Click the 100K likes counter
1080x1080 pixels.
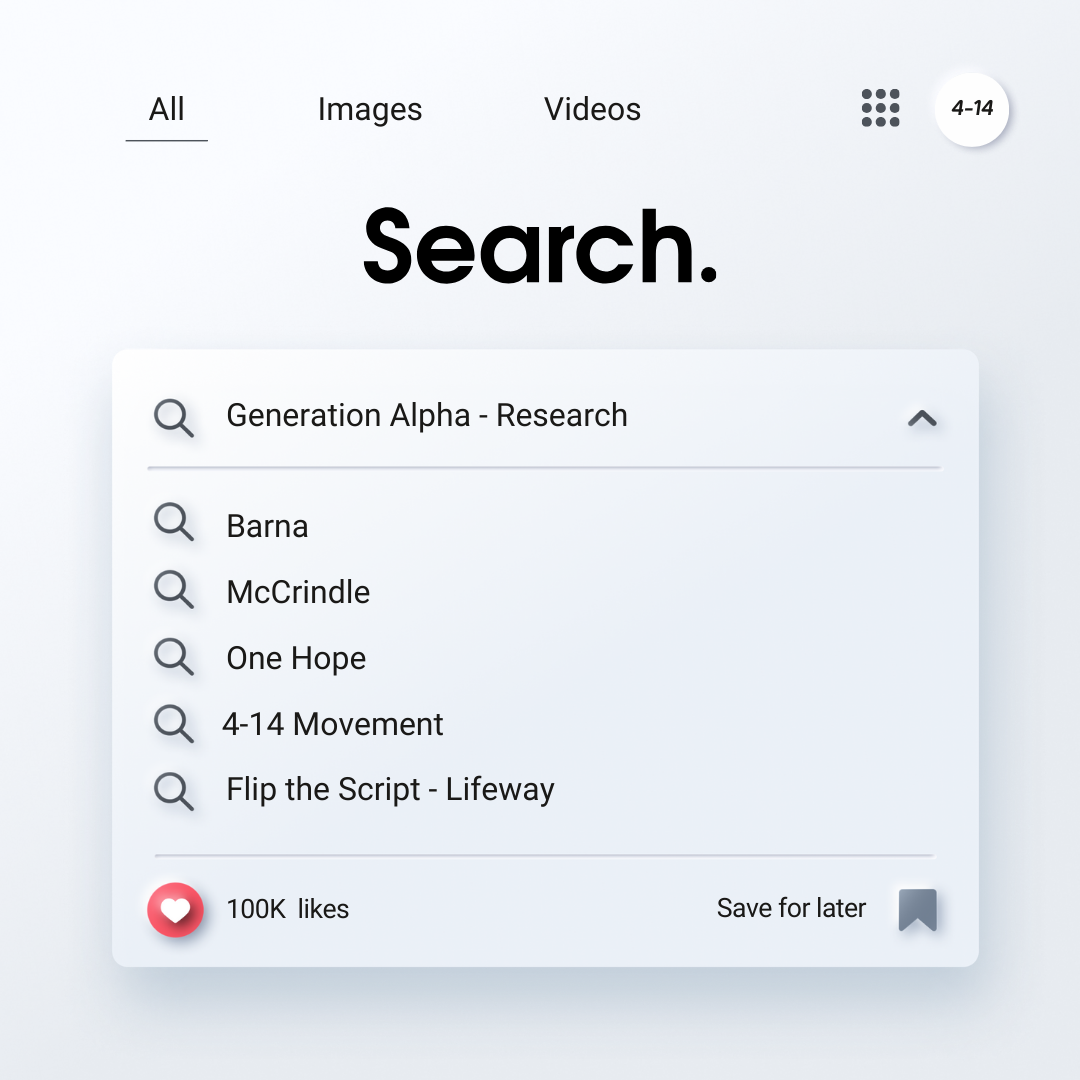287,910
